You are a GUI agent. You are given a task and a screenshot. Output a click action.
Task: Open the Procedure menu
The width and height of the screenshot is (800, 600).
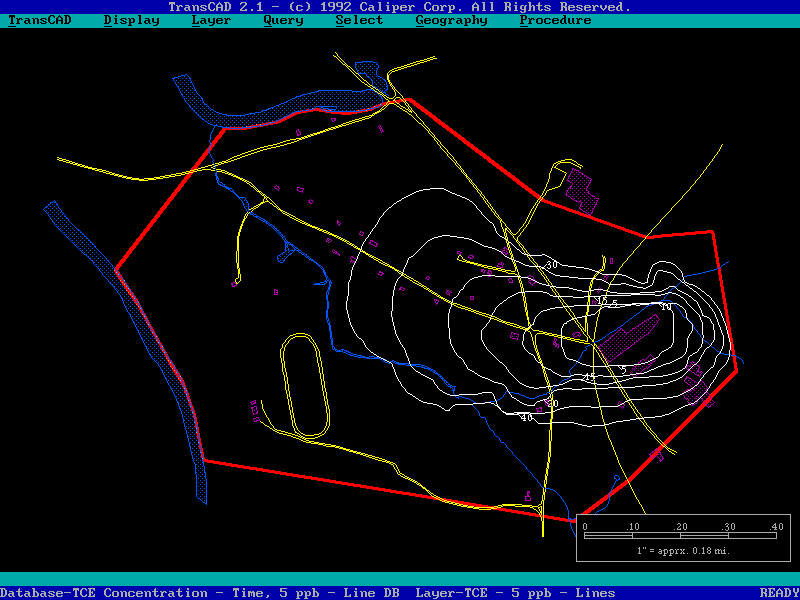[555, 20]
